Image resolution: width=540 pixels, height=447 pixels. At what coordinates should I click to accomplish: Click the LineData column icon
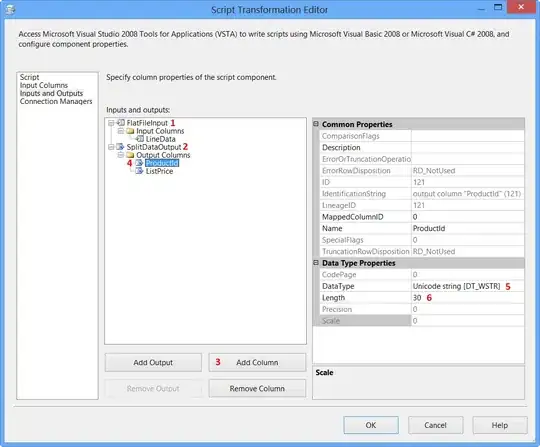tap(140, 139)
